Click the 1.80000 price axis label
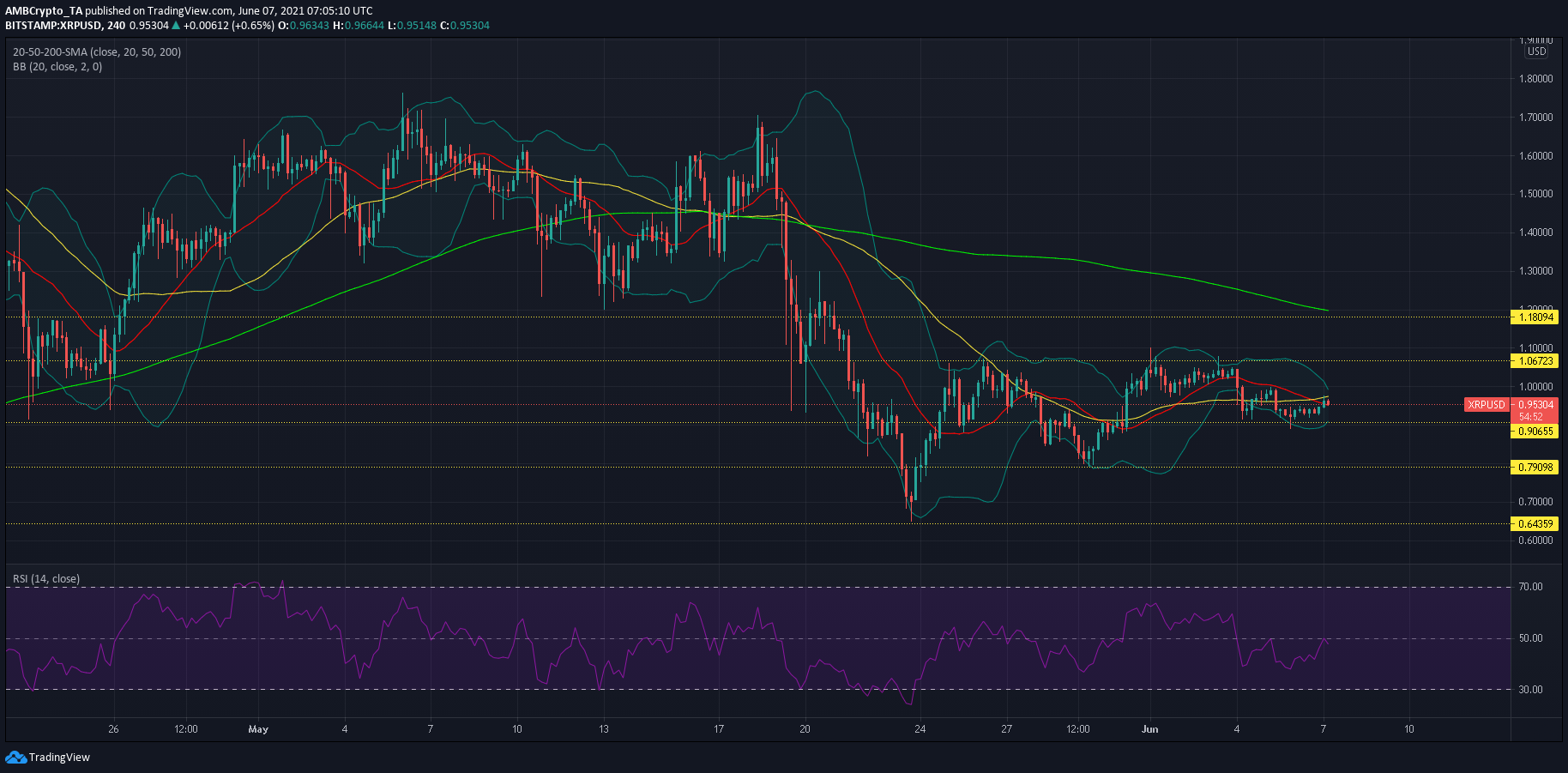 [1535, 78]
